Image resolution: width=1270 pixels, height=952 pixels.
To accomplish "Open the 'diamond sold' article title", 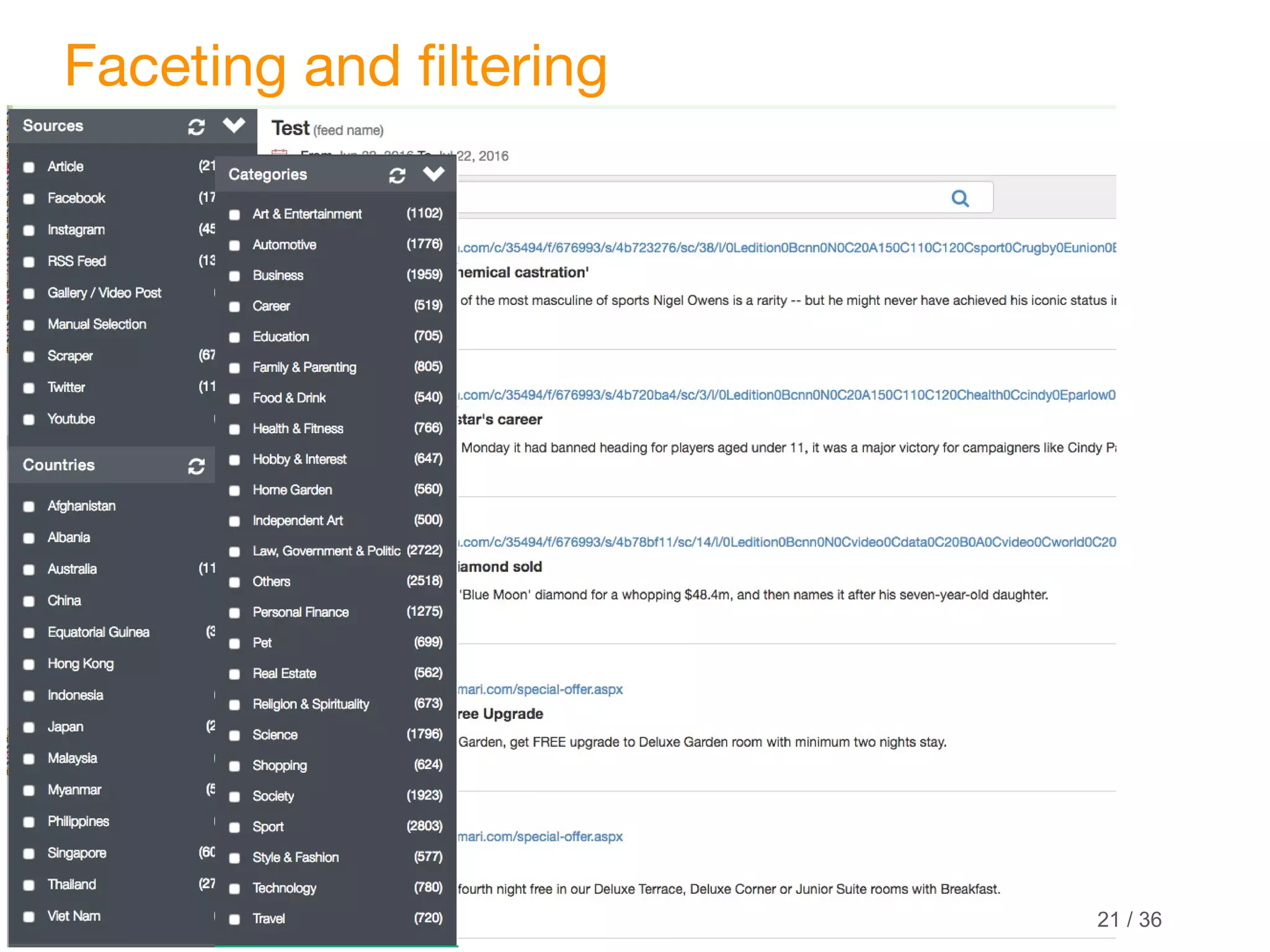I will [x=500, y=567].
